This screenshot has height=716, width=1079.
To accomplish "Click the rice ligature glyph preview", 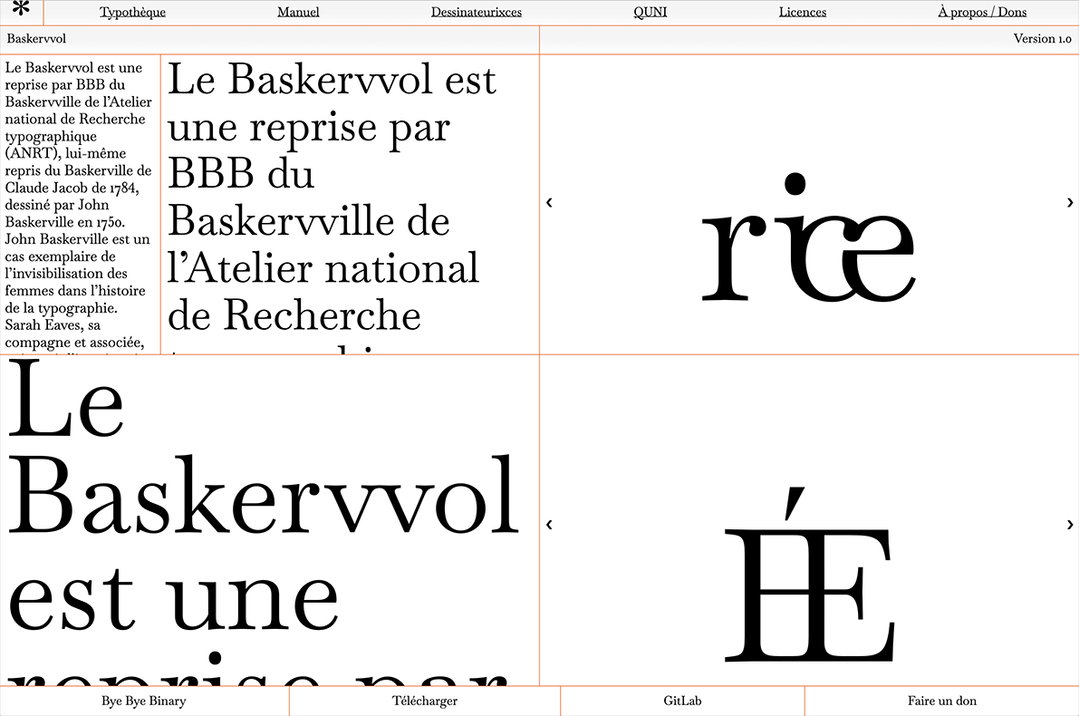I will pyautogui.click(x=809, y=238).
